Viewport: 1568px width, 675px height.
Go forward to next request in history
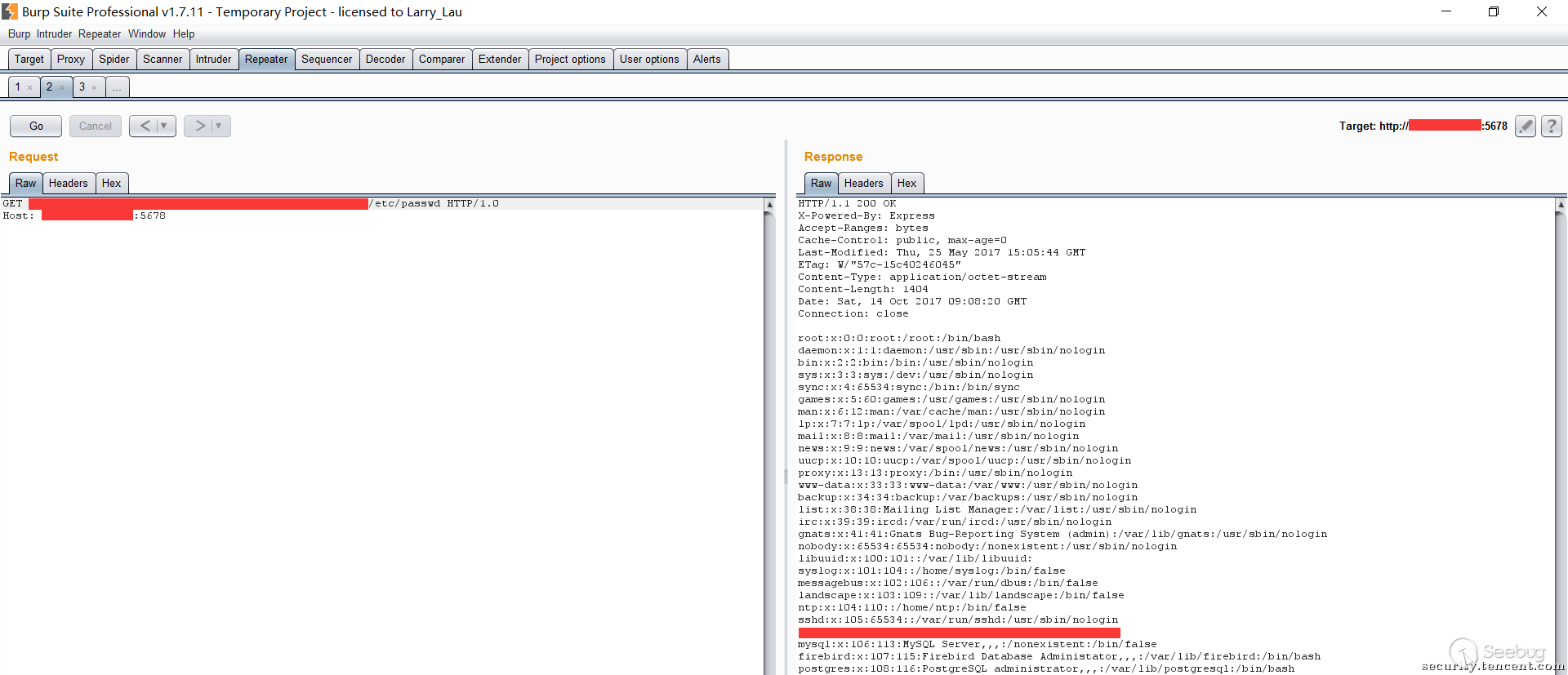coord(199,126)
